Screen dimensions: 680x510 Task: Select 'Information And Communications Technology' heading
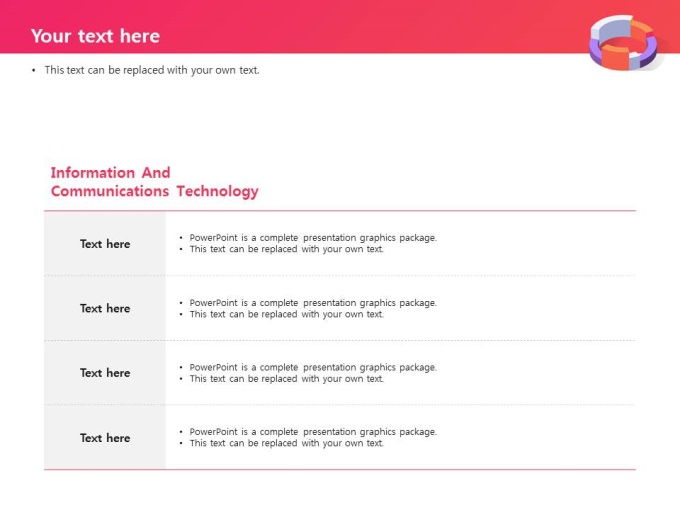tap(154, 182)
